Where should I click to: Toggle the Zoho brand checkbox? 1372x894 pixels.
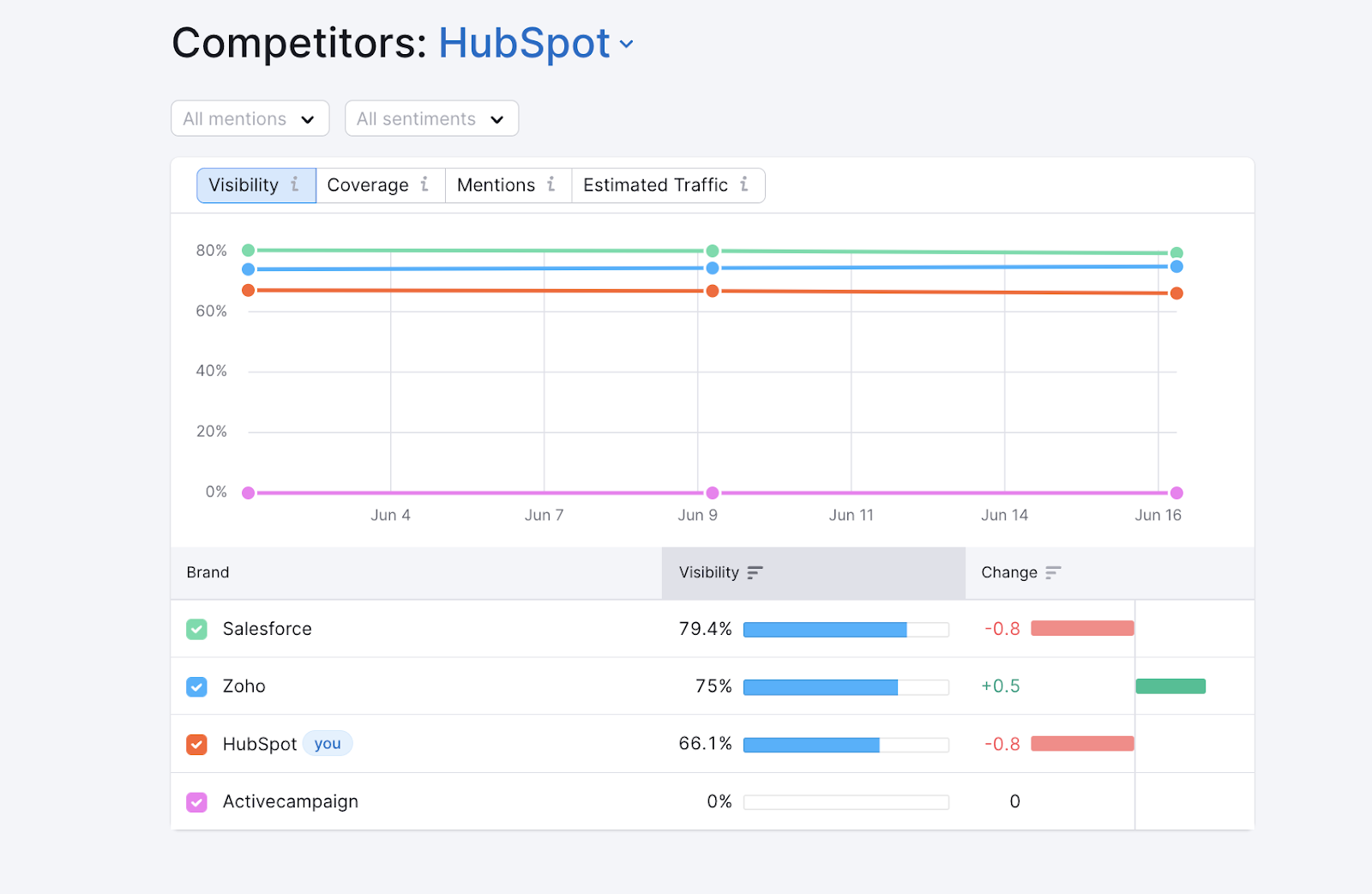196,686
